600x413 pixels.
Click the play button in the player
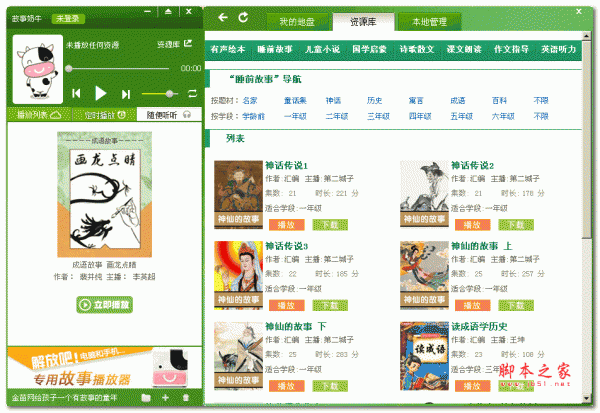click(x=100, y=93)
